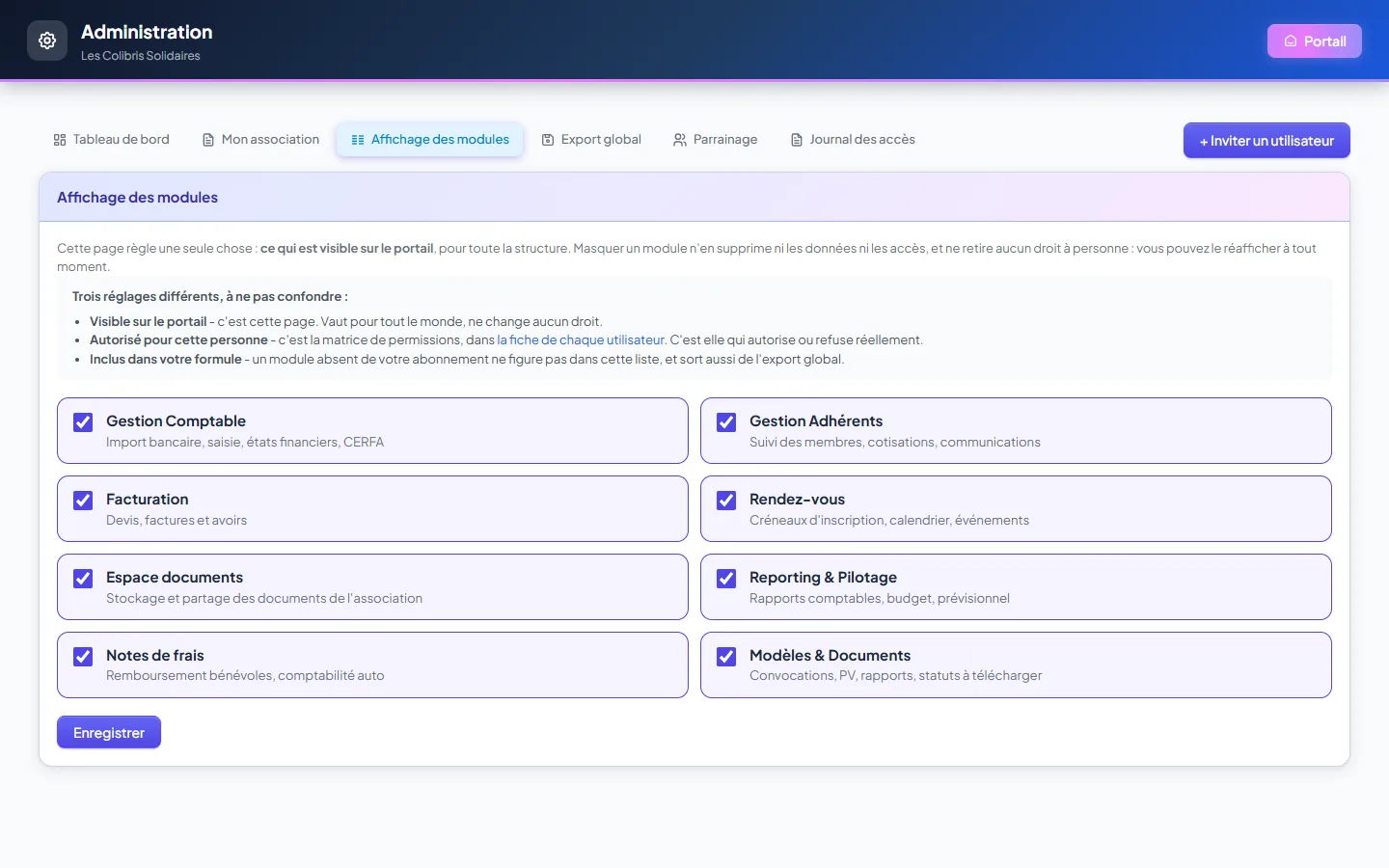Click the 'Espace documents' module title
The image size is (1389, 868).
click(175, 578)
